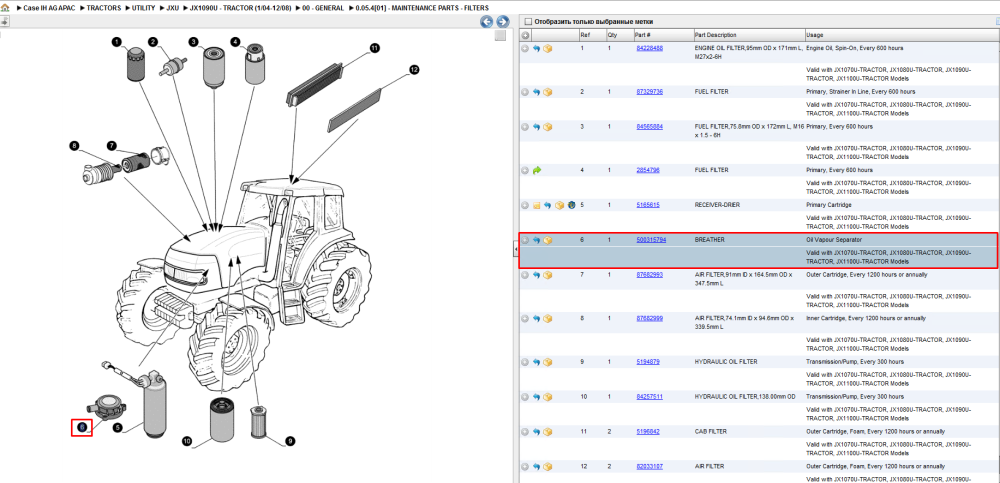Click the blue arrow icon in BREATHER row
1000x483 pixels.
(536, 241)
